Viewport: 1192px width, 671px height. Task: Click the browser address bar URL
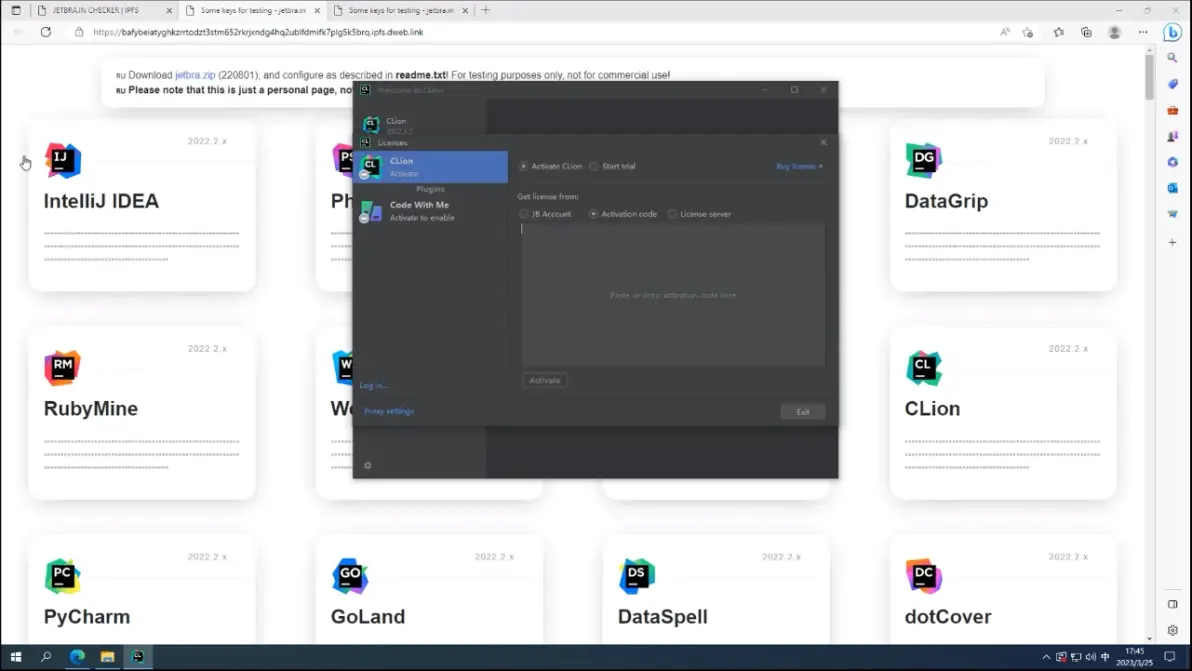point(258,32)
